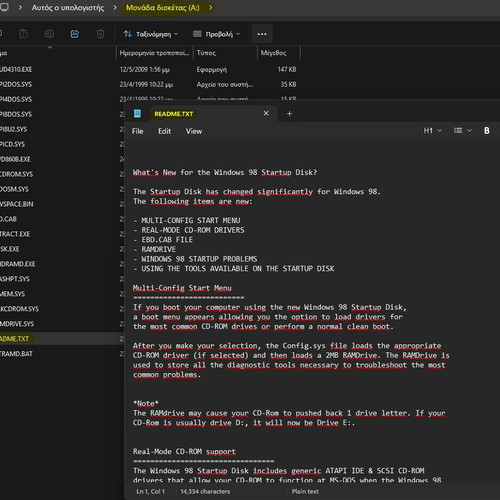Toggle Bold formatting in Notepad
This screenshot has height=500, width=500.
pyautogui.click(x=487, y=131)
